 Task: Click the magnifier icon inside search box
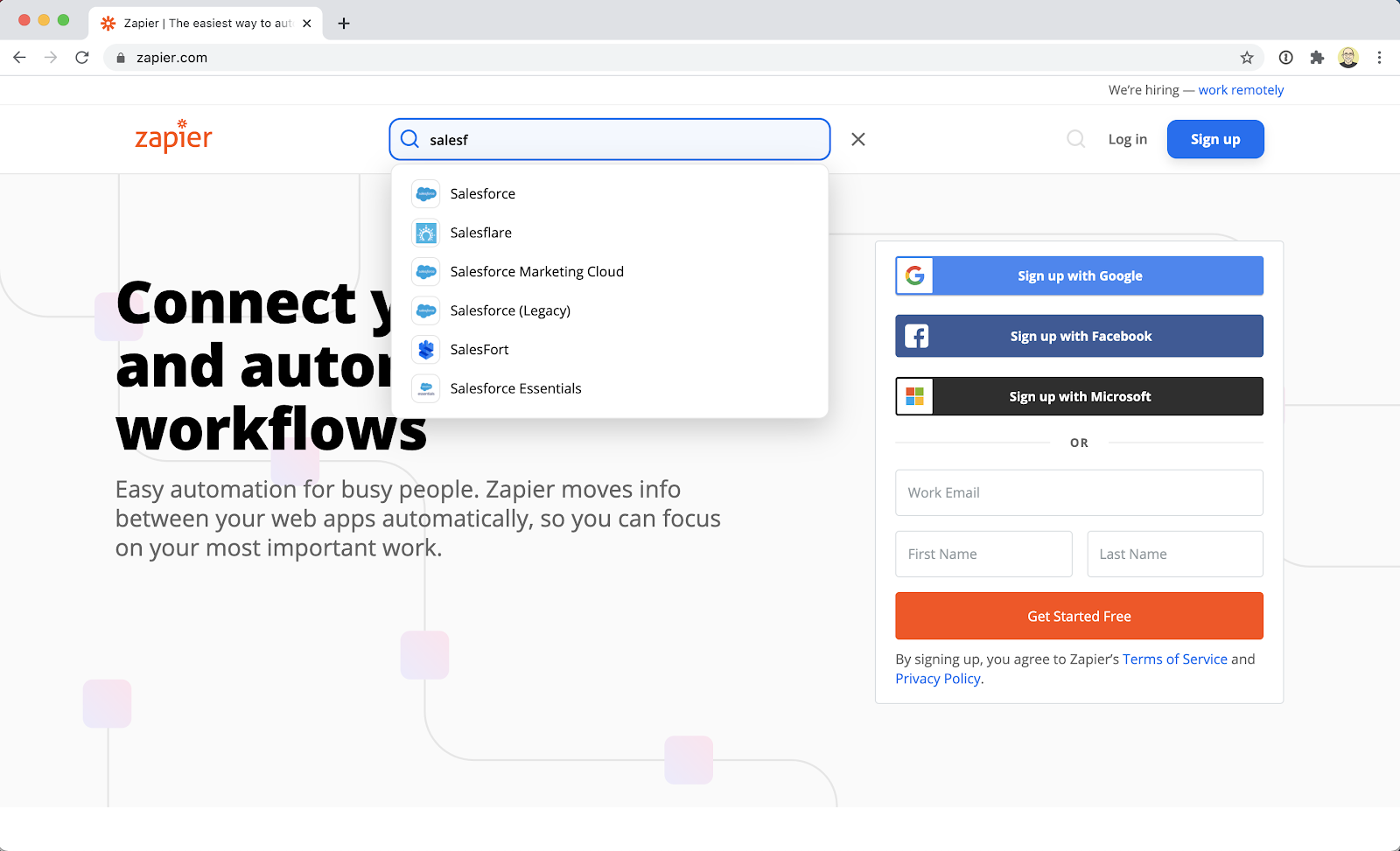click(x=409, y=139)
